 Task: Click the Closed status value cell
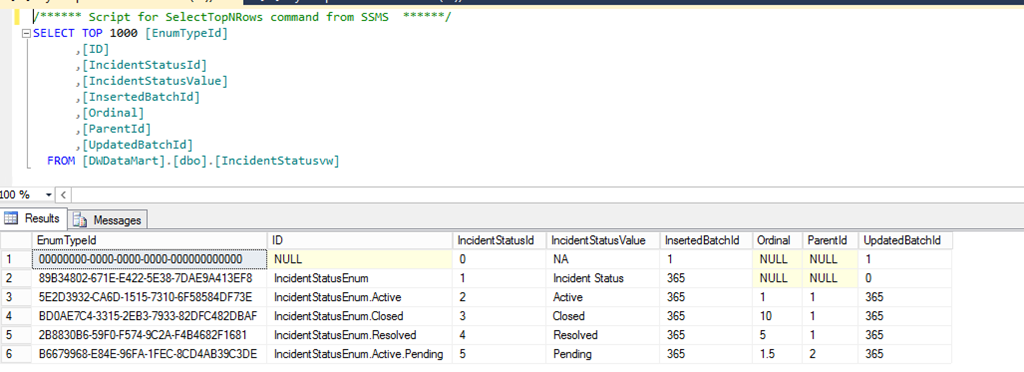tap(603, 316)
